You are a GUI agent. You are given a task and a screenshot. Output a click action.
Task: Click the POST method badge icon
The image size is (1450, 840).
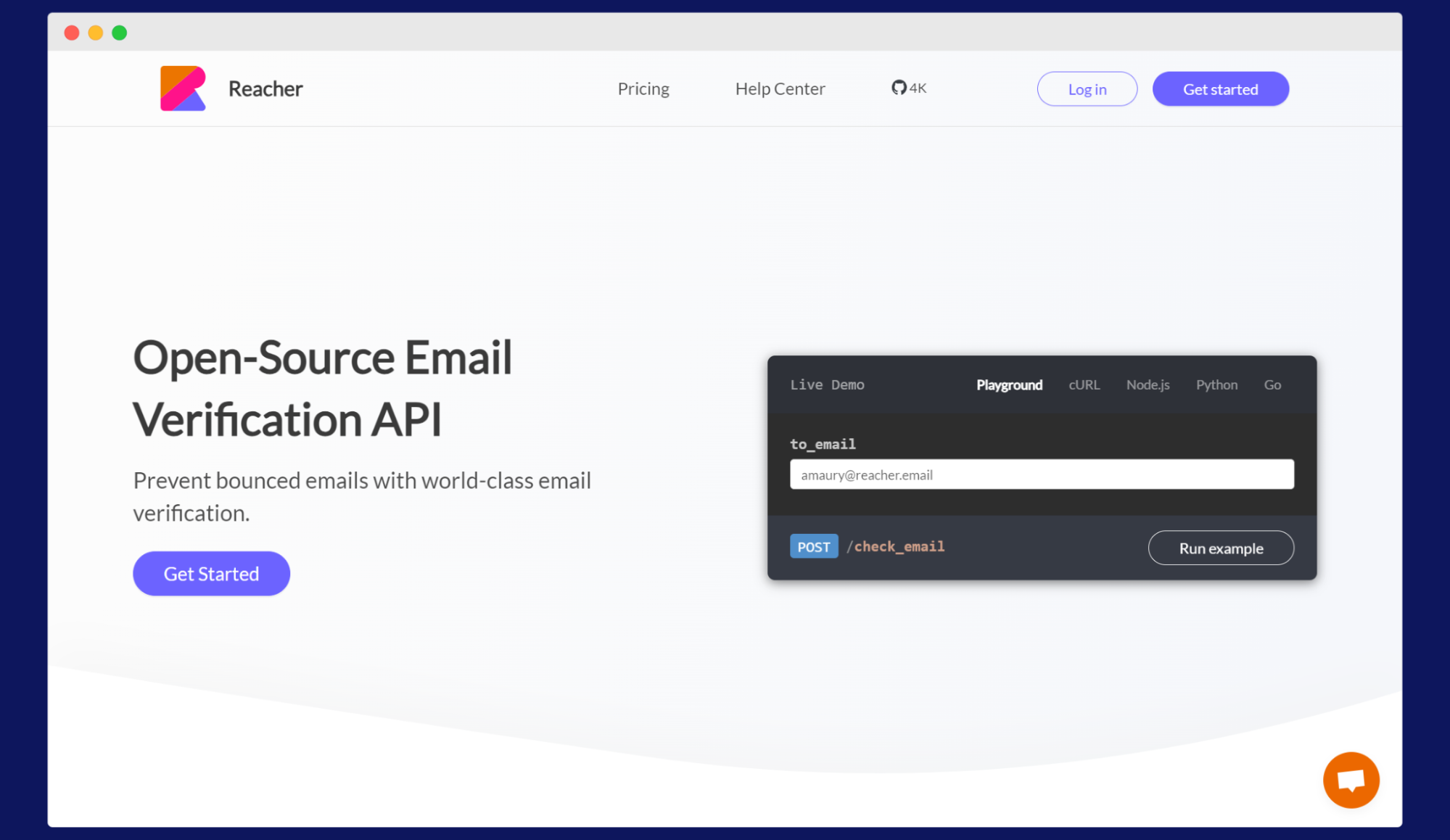pos(813,546)
